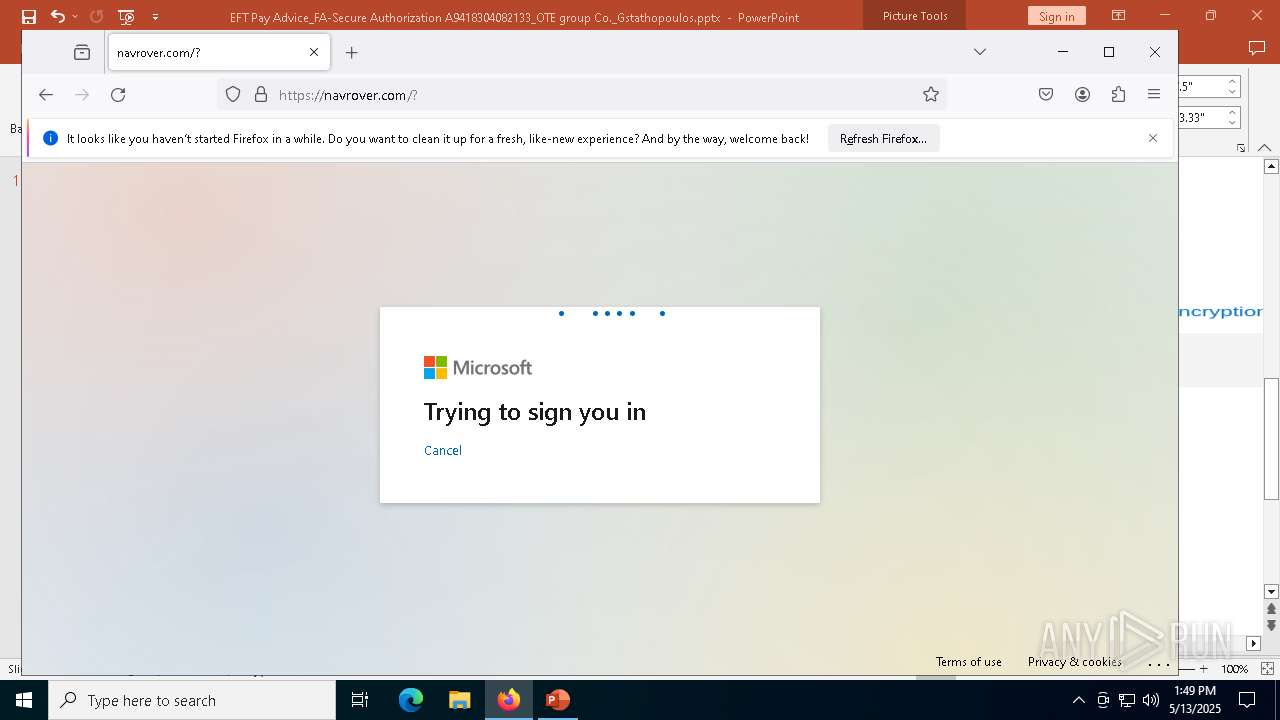Viewport: 1280px width, 720px height.
Task: View site security padlock information
Action: click(x=261, y=94)
